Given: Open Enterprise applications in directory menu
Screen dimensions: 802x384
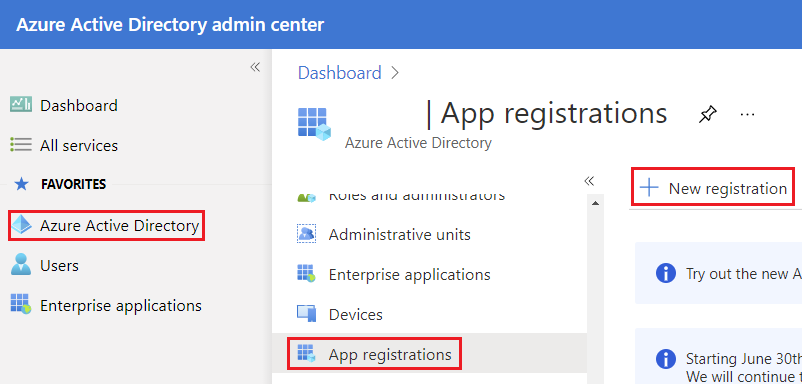Looking at the screenshot, I should pos(409,275).
